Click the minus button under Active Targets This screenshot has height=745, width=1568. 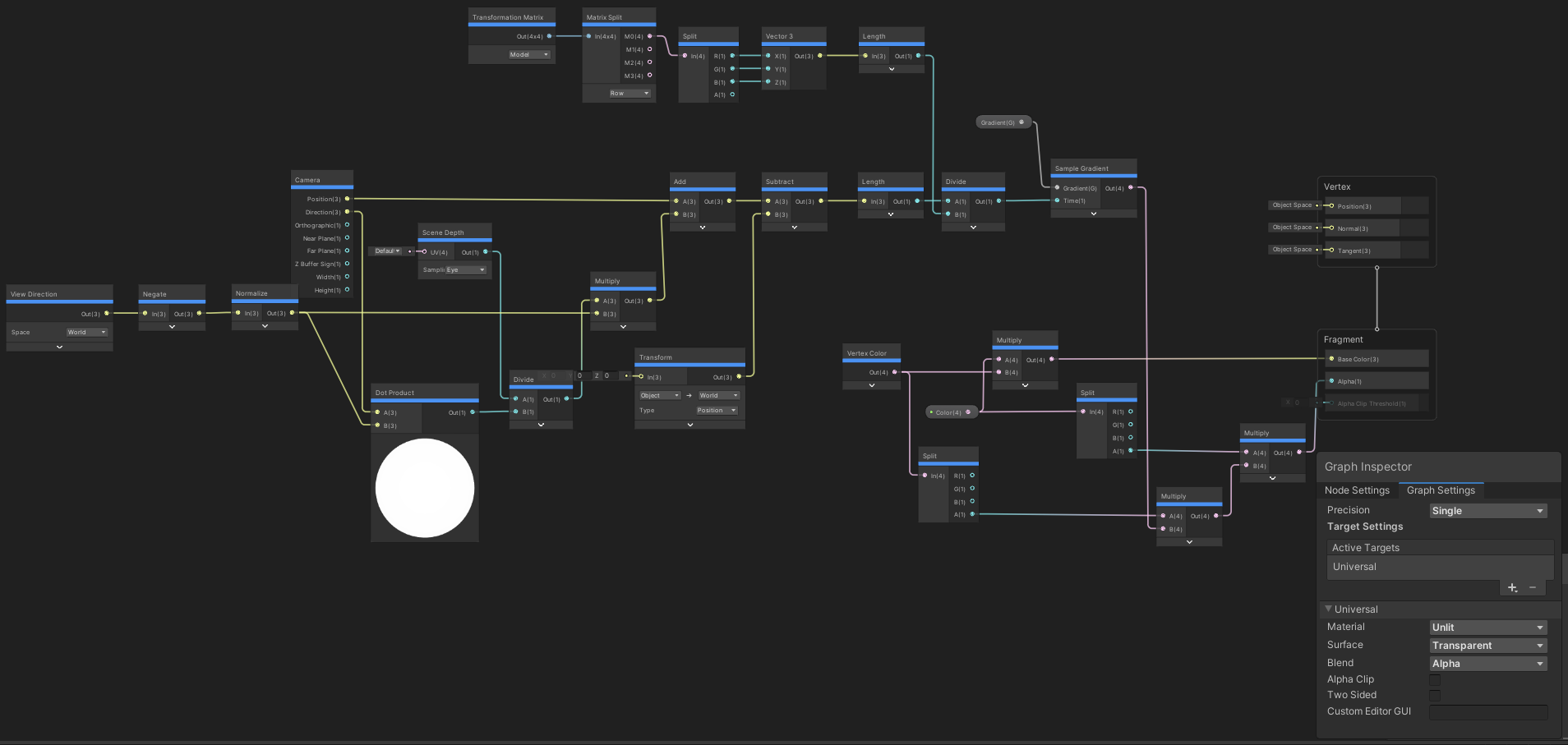point(1533,587)
